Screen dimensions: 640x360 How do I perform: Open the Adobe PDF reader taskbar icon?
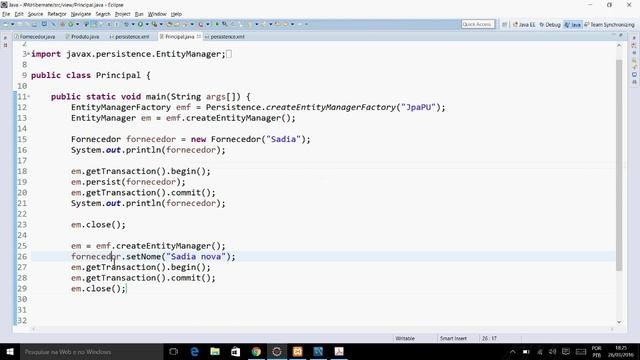(339, 351)
